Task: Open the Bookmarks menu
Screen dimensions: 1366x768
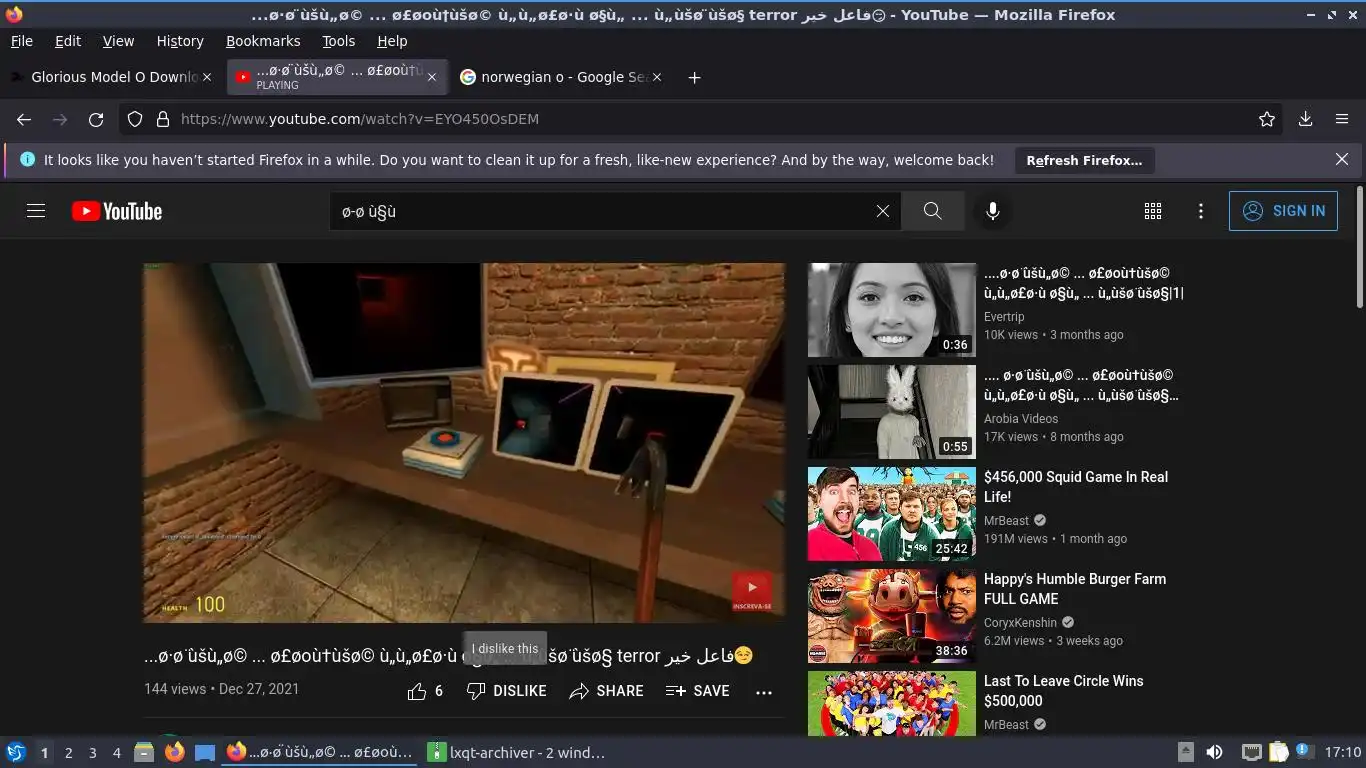Action: point(263,41)
